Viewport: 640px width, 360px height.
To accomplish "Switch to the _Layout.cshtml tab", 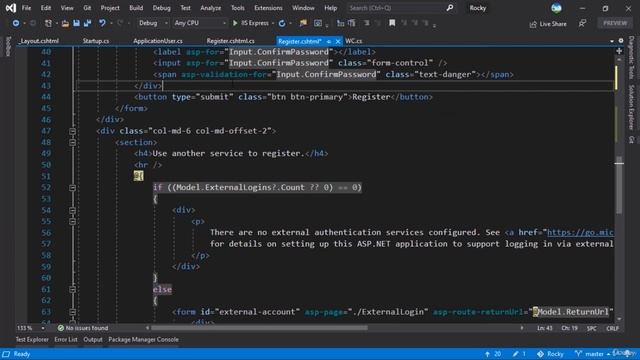I will 39,41.
